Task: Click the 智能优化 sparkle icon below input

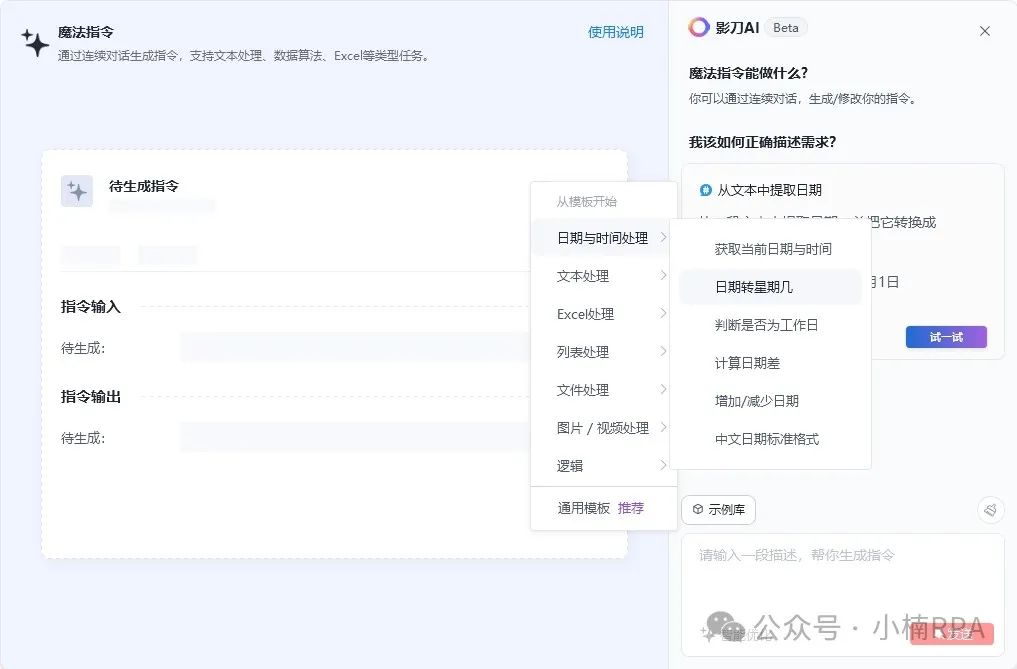Action: tap(706, 632)
